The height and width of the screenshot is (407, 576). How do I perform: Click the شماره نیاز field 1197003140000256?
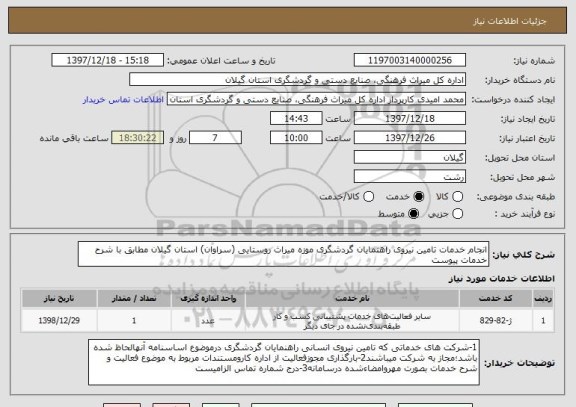(410, 60)
